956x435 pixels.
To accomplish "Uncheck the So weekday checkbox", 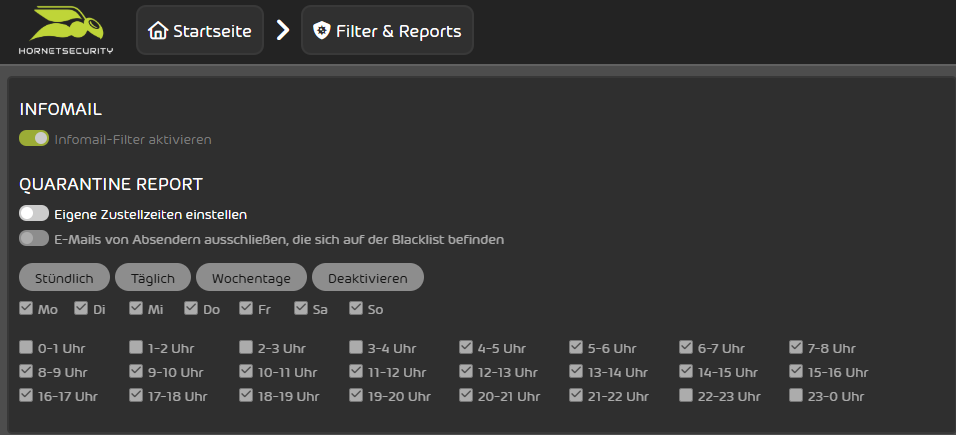I will tap(356, 308).
